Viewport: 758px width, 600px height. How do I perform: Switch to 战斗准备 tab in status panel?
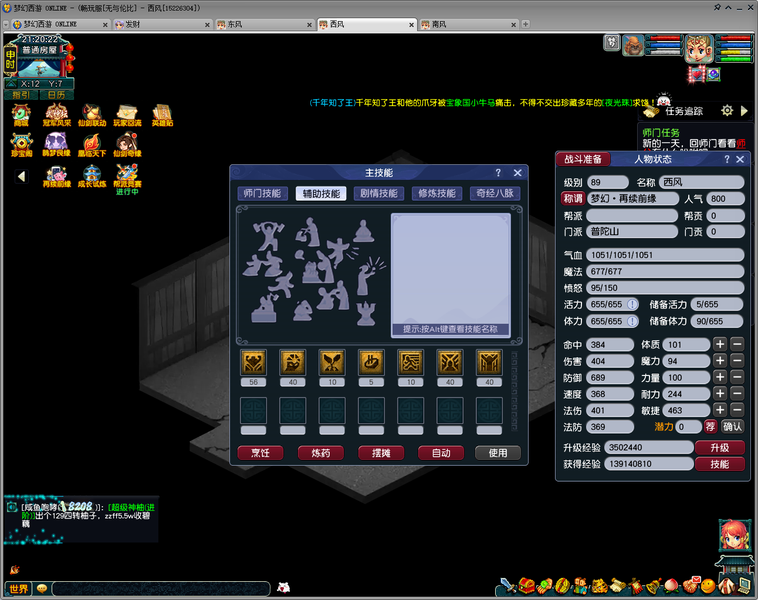(583, 159)
